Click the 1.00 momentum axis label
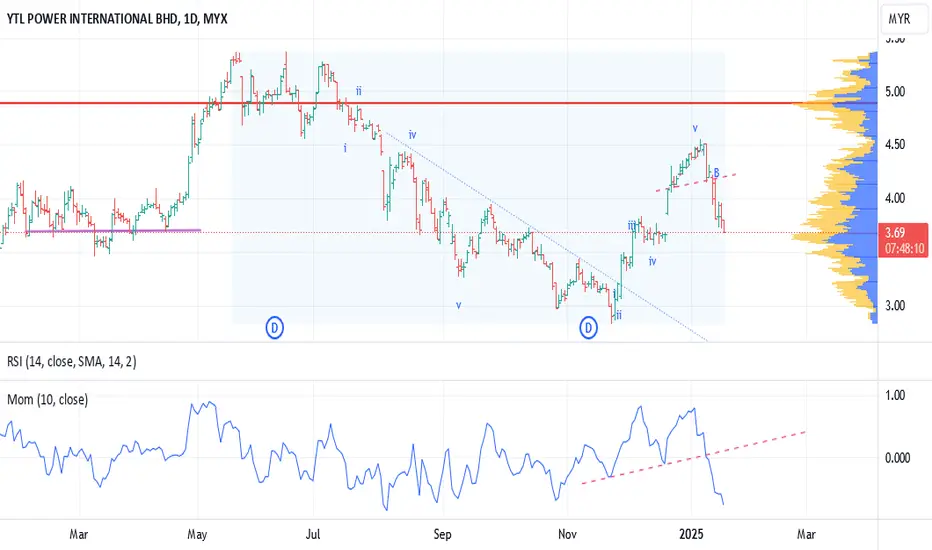Viewport: 932px width, 550px height. 895,395
